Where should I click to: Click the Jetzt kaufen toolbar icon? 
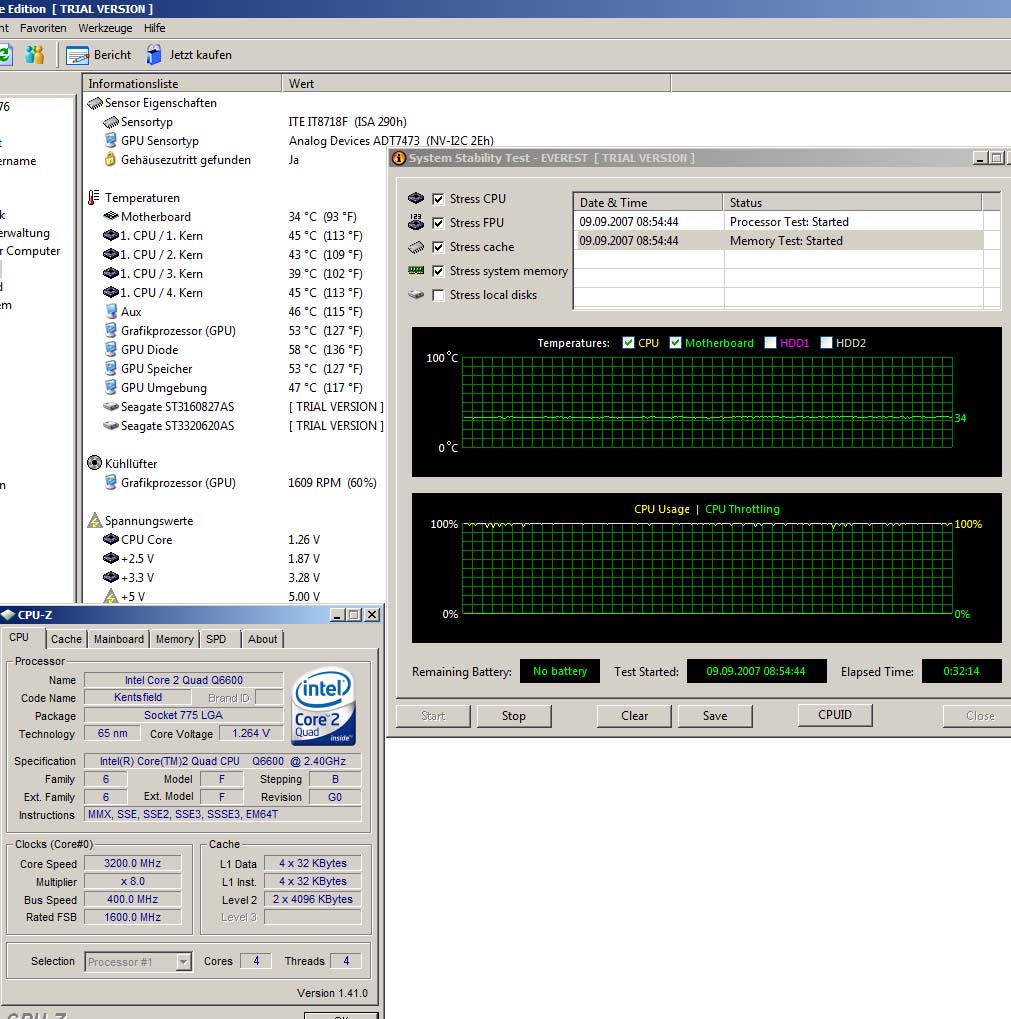pos(154,55)
